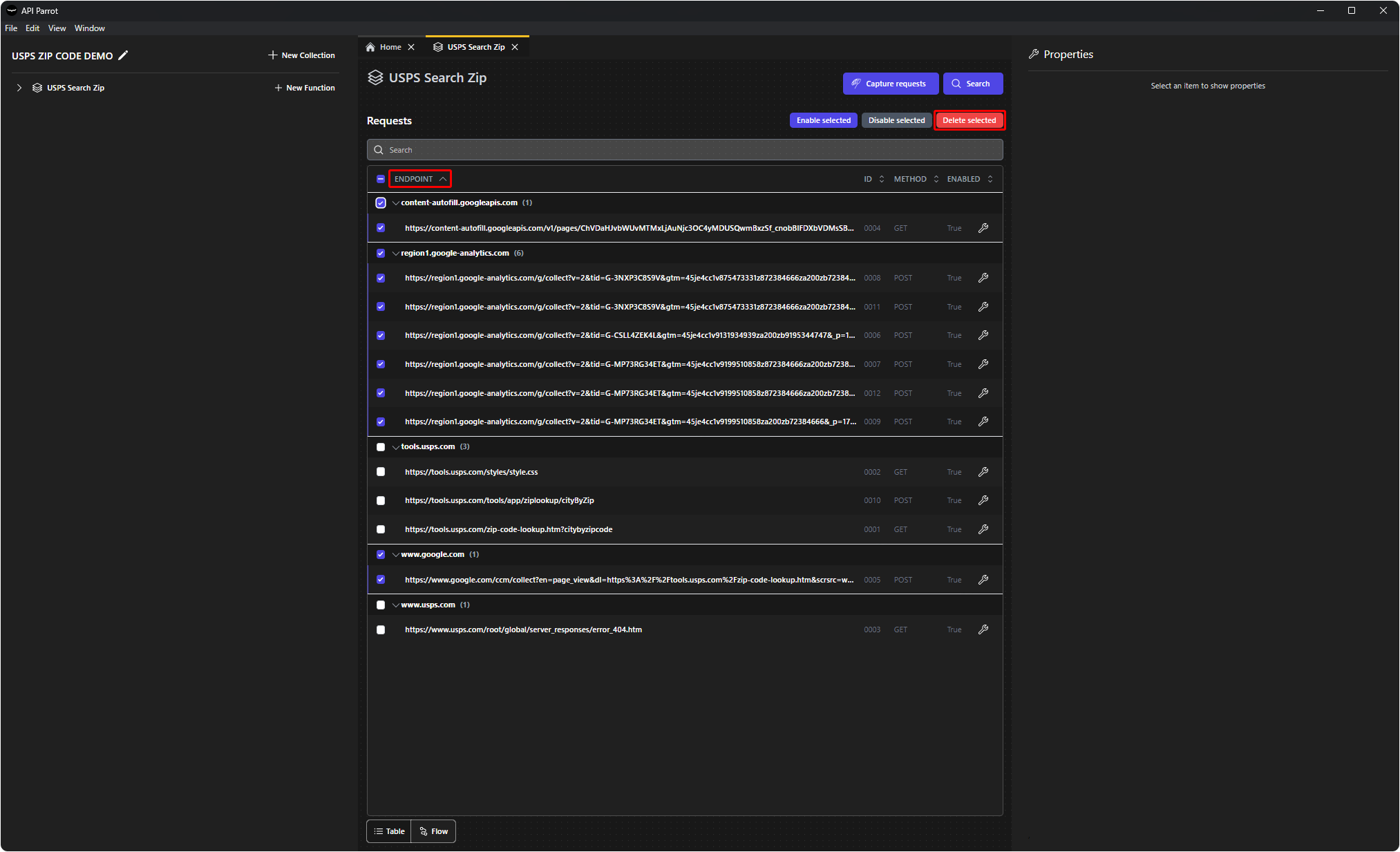The width and height of the screenshot is (1400, 852).
Task: Toggle the select-all checkbox in header
Action: coord(381,179)
